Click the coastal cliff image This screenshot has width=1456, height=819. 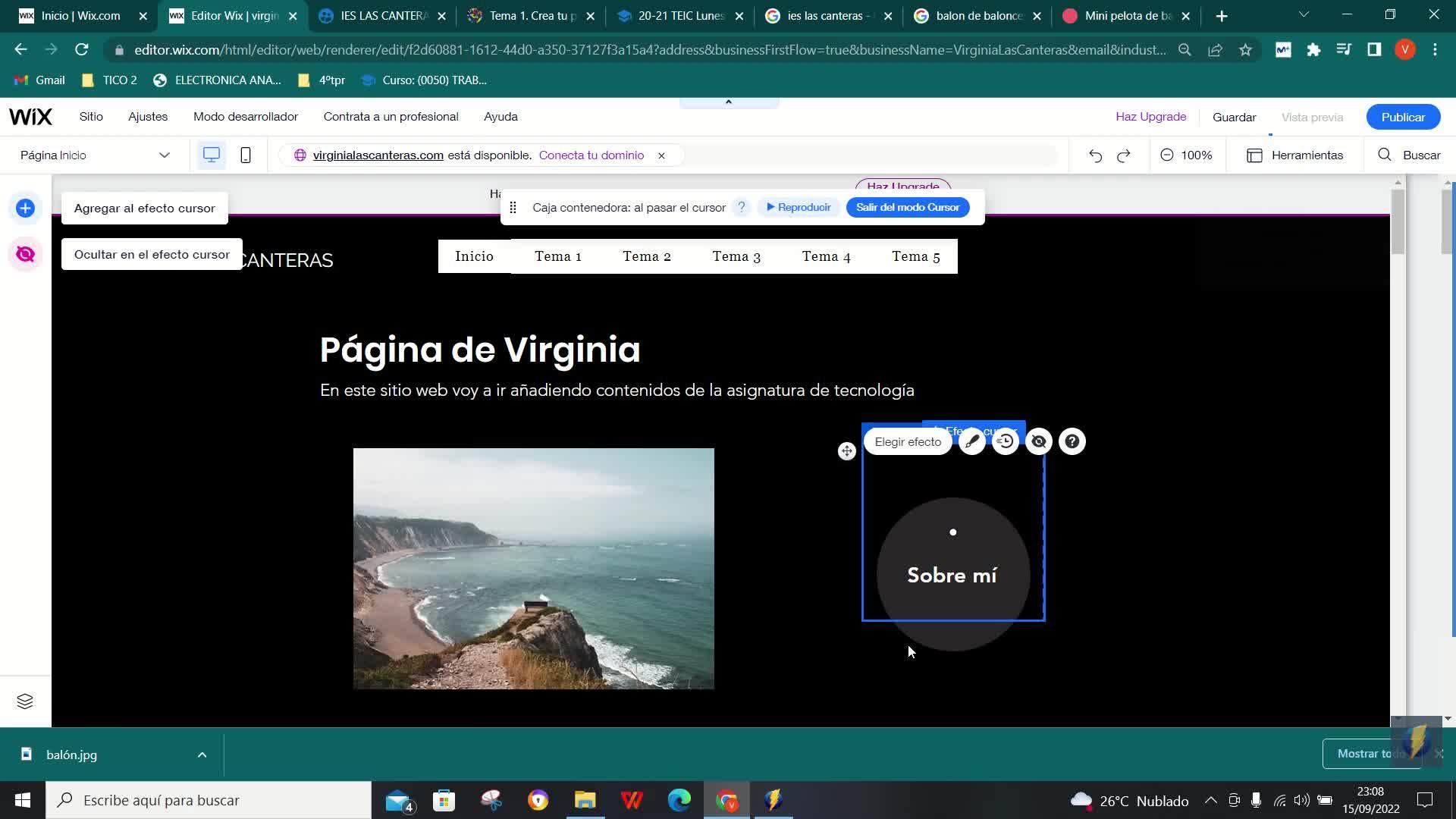pyautogui.click(x=534, y=569)
